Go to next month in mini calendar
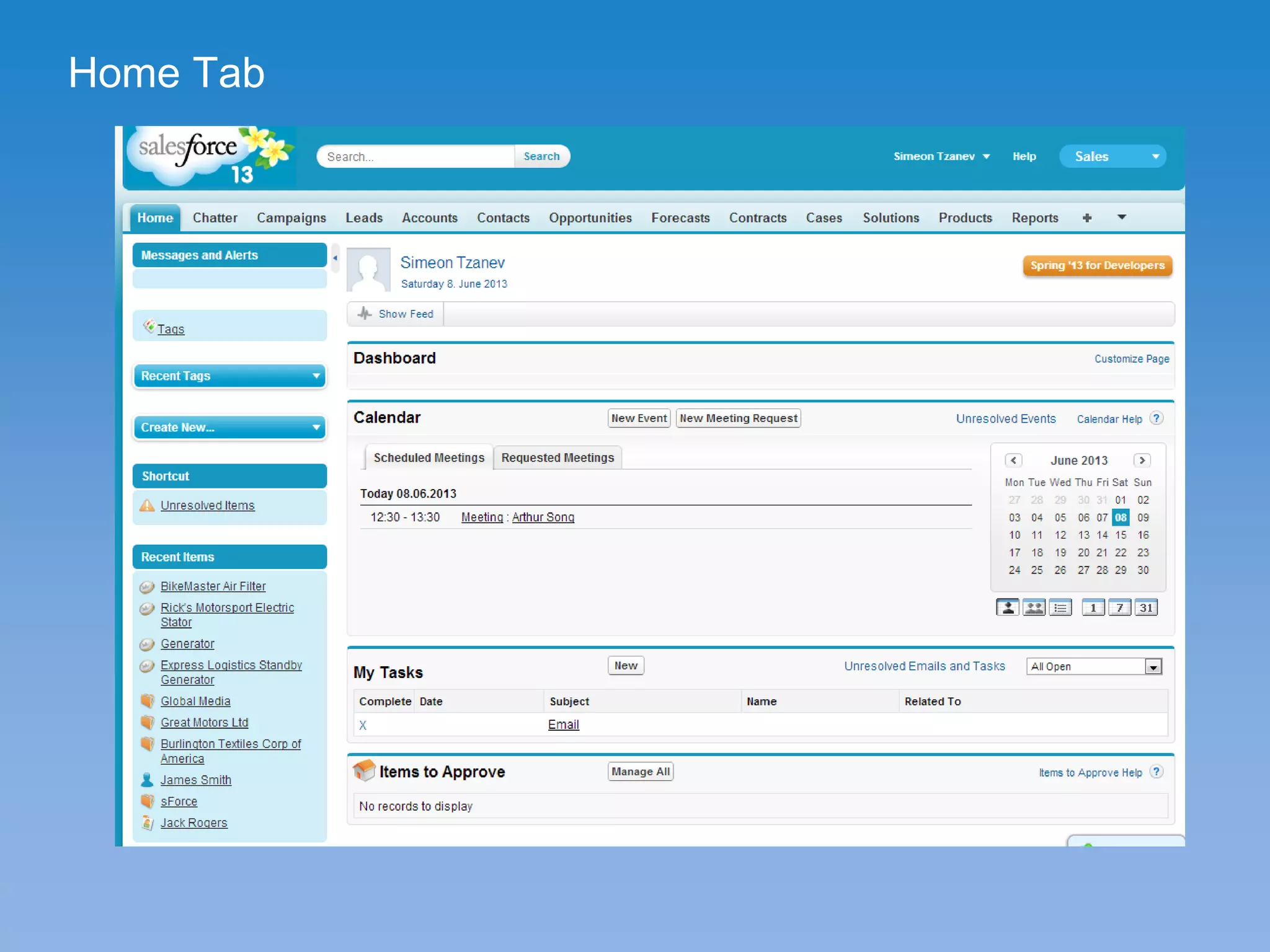Viewport: 1270px width, 952px height. (1142, 460)
